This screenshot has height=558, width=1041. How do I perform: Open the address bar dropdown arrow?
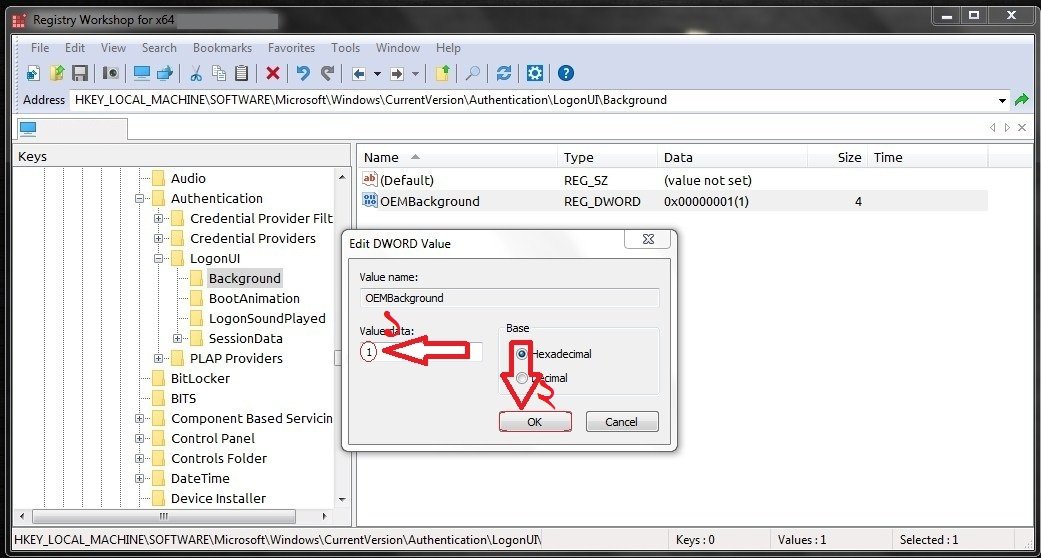tap(1002, 101)
